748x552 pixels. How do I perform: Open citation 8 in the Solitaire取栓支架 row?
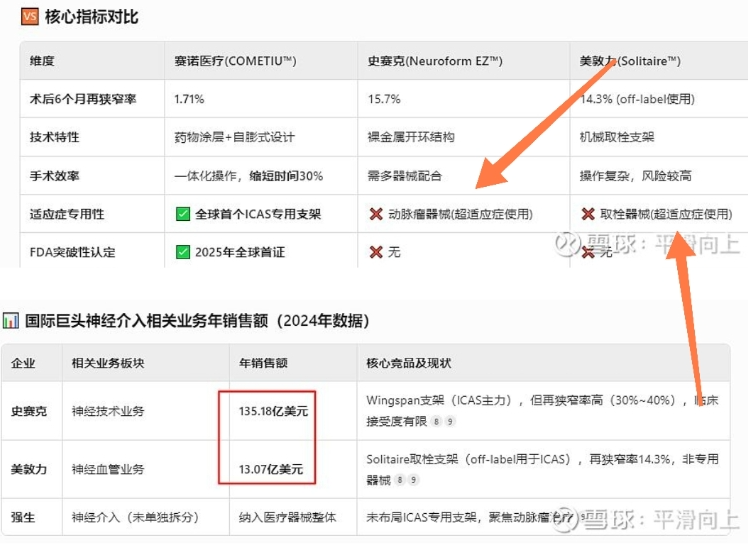point(400,480)
